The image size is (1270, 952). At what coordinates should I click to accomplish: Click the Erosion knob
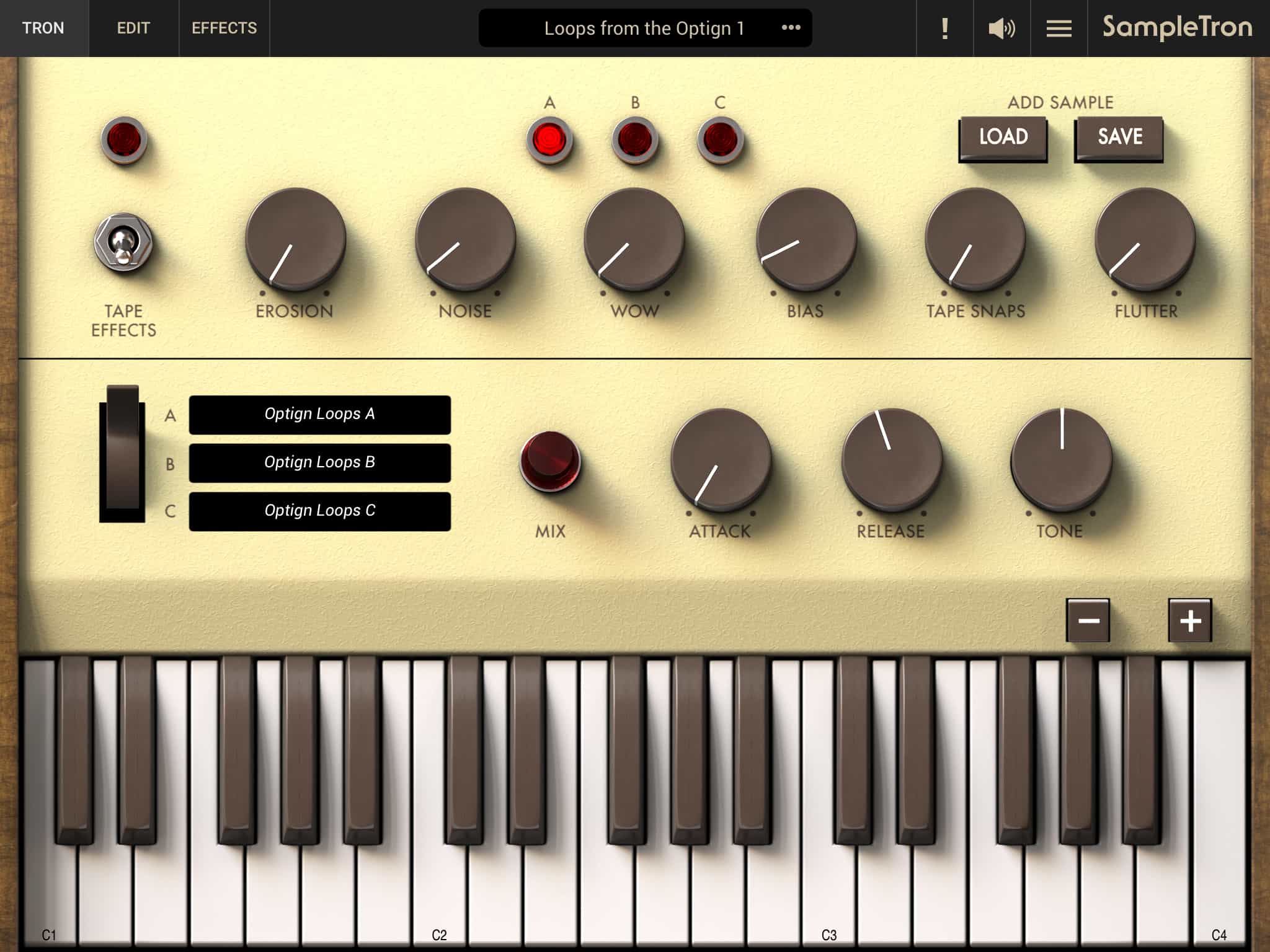(295, 239)
